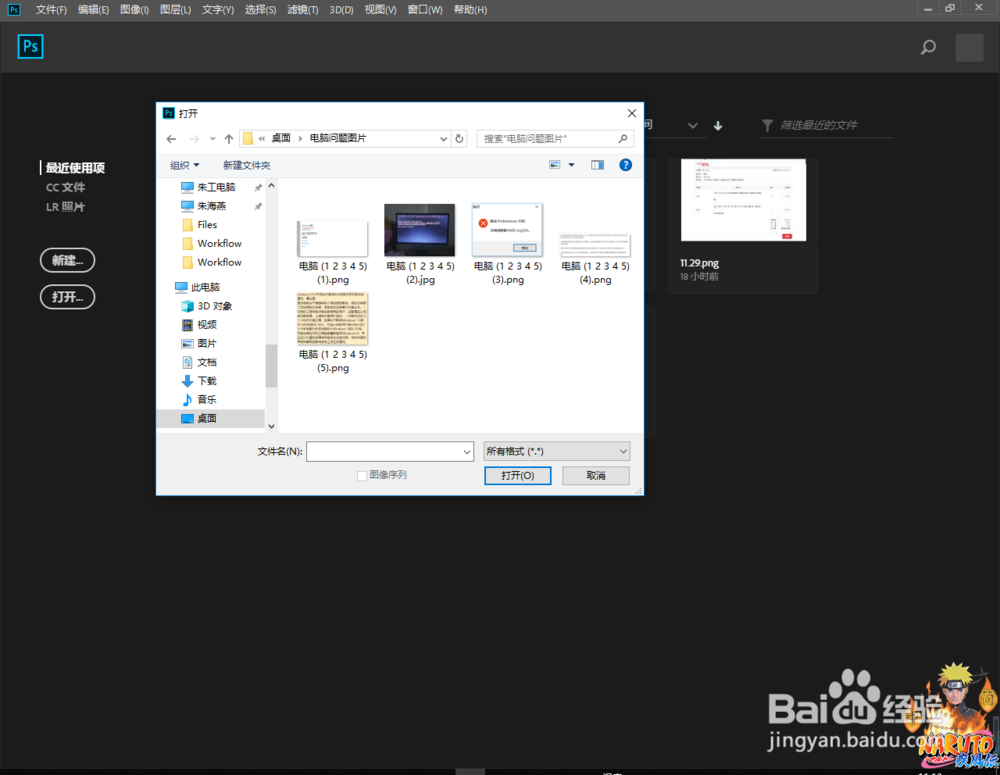
Task: Open the 所有格式 file type dropdown
Action: [557, 452]
